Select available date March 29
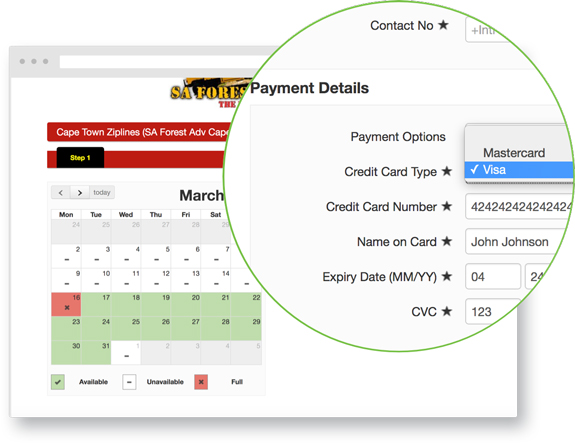This screenshot has height=443, width=575. pos(246,329)
